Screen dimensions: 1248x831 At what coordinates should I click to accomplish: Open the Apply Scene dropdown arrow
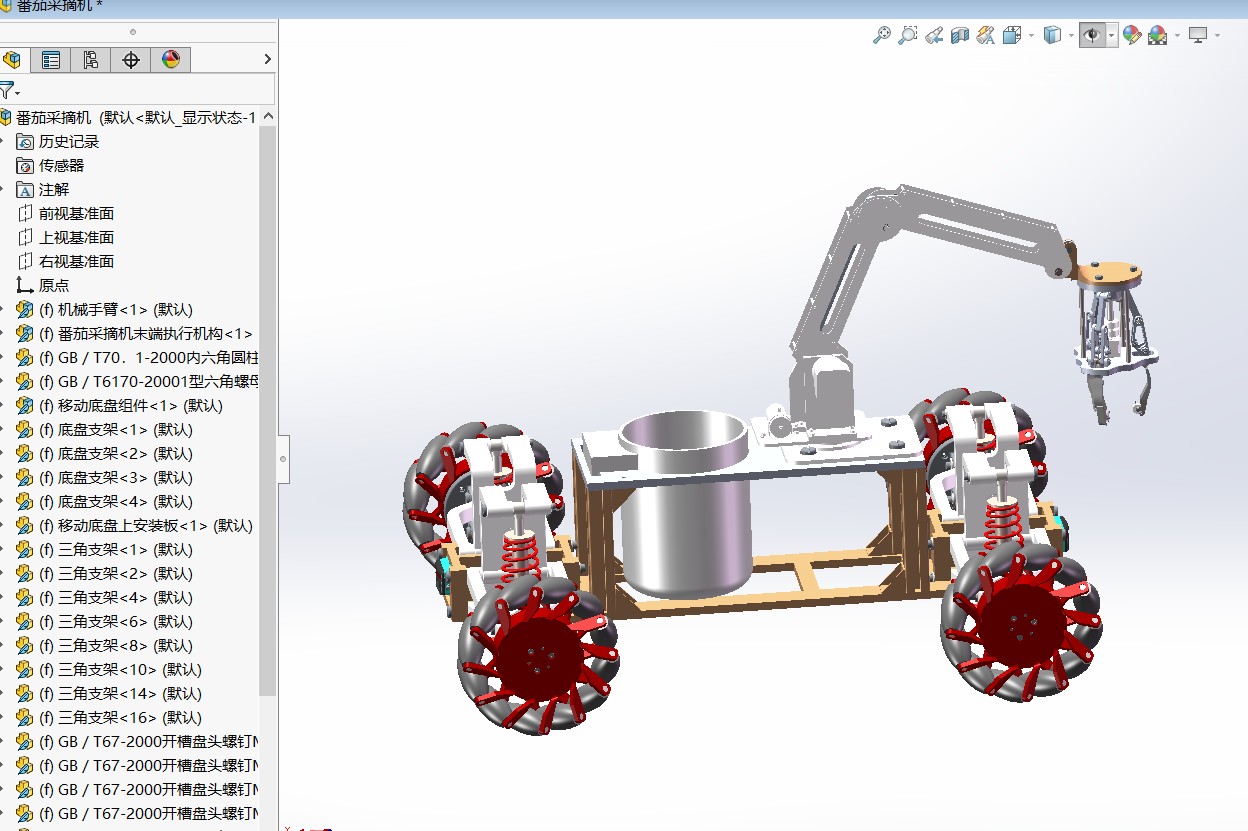1177,36
